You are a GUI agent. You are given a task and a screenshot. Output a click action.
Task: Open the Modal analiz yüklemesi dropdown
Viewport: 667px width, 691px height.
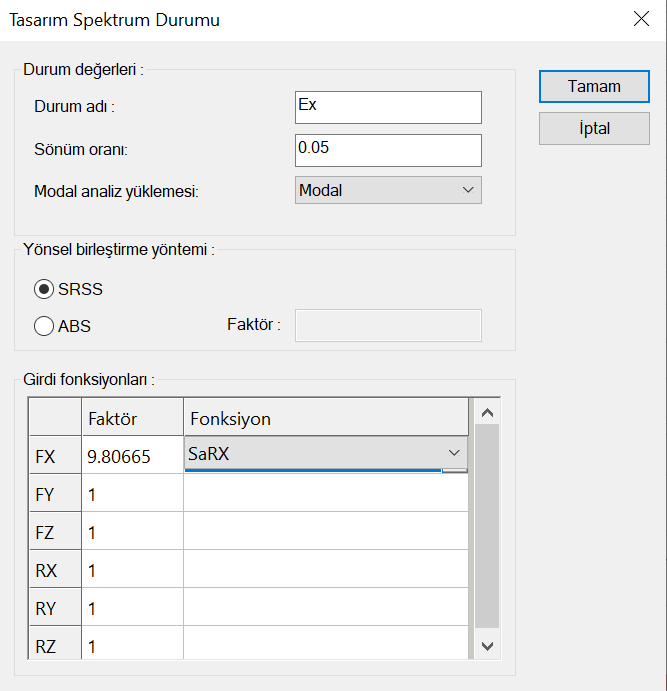(388, 190)
